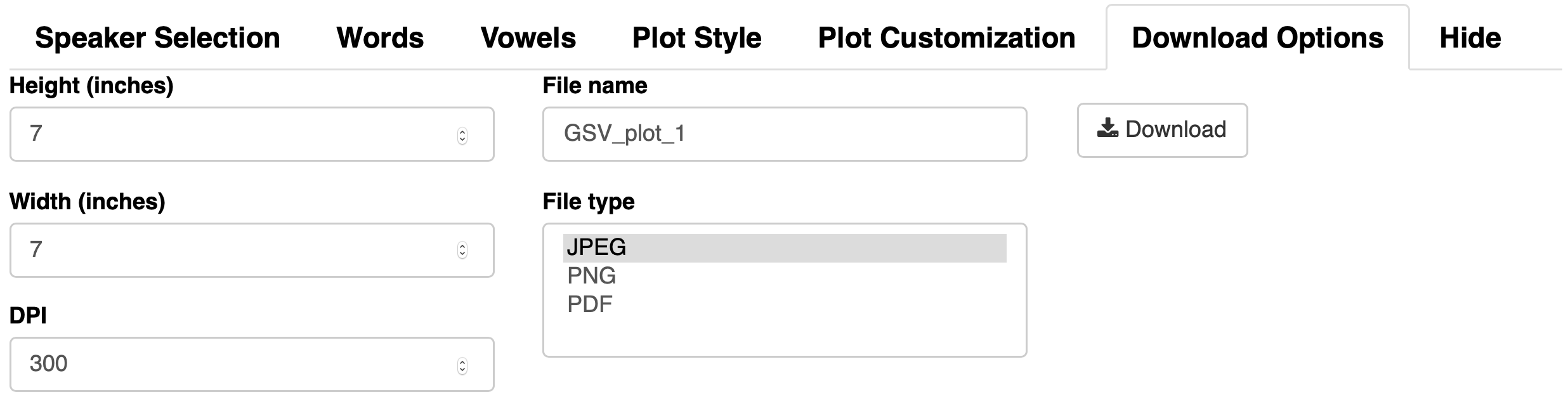Select JPEG in File type list
This screenshot has height=404, width=1568.
click(x=785, y=247)
